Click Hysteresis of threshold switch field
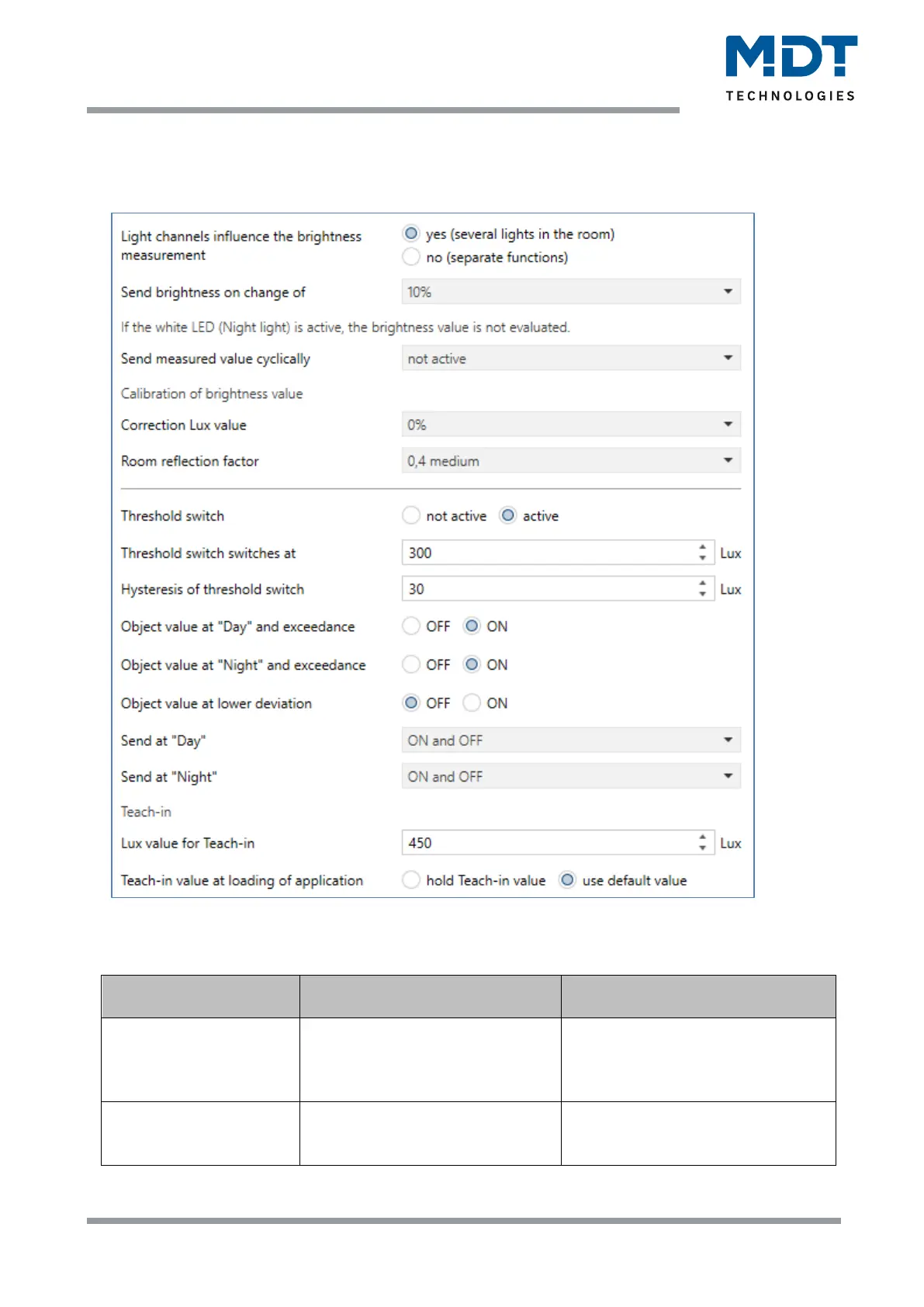 549,589
